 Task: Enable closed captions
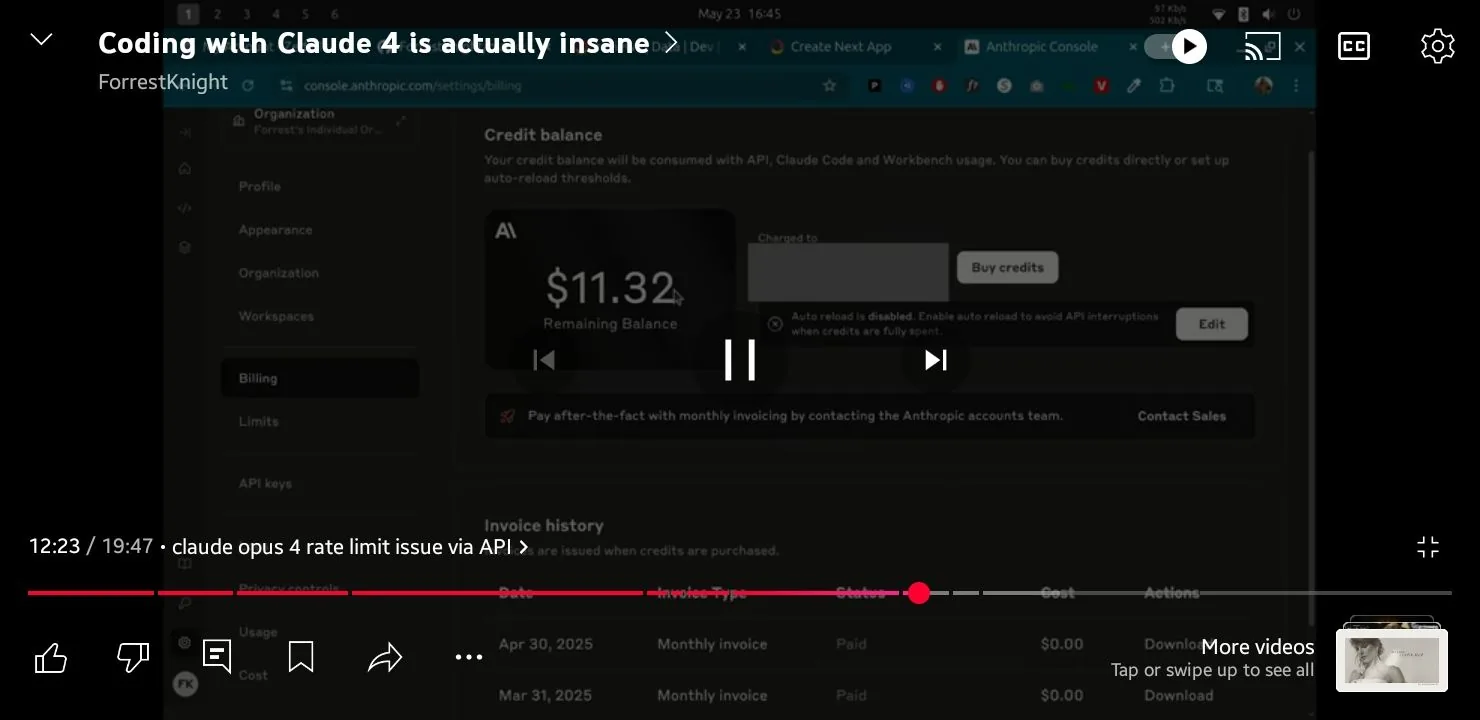point(1353,46)
